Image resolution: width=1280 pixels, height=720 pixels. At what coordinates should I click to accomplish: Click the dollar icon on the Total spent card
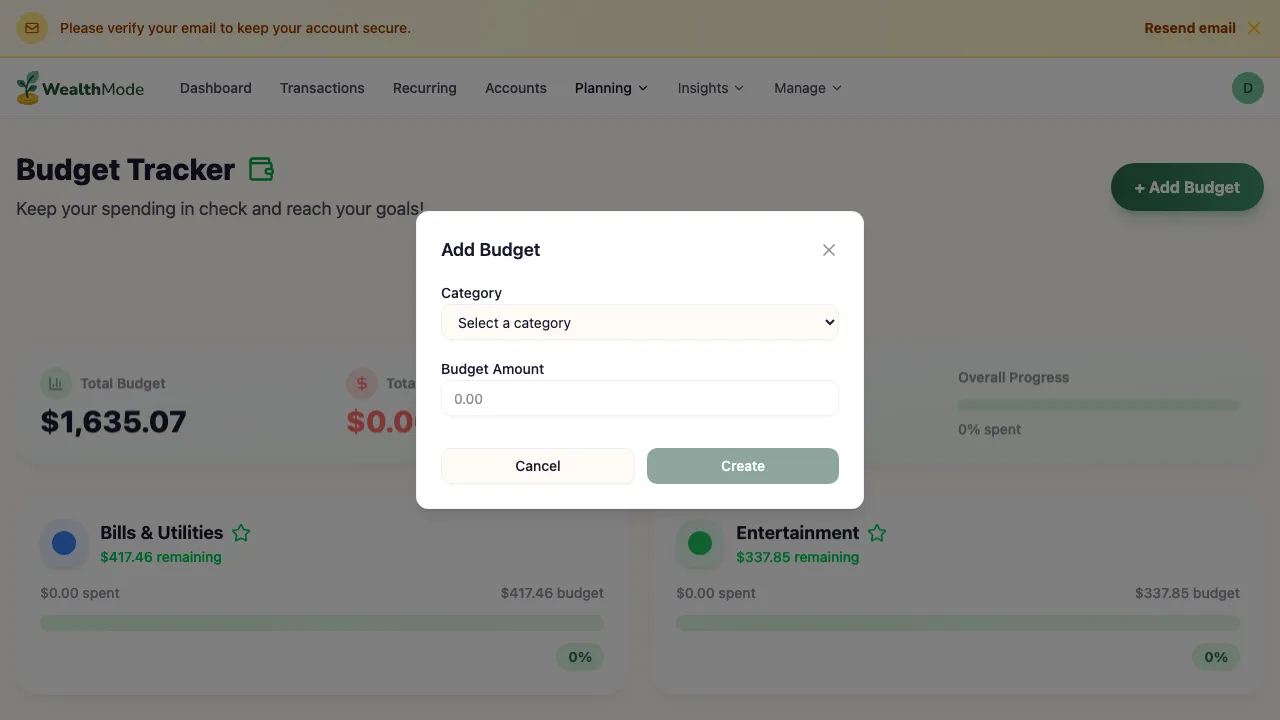coord(361,383)
